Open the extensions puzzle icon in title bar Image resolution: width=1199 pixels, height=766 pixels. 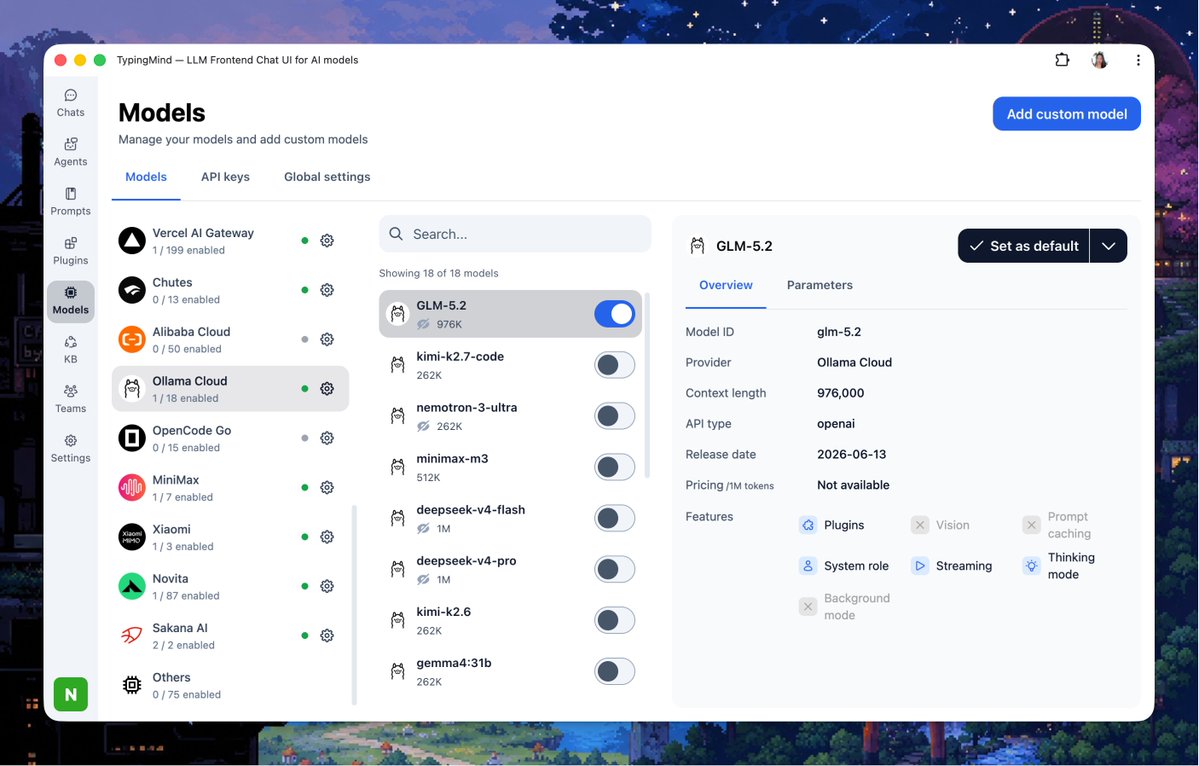1062,60
